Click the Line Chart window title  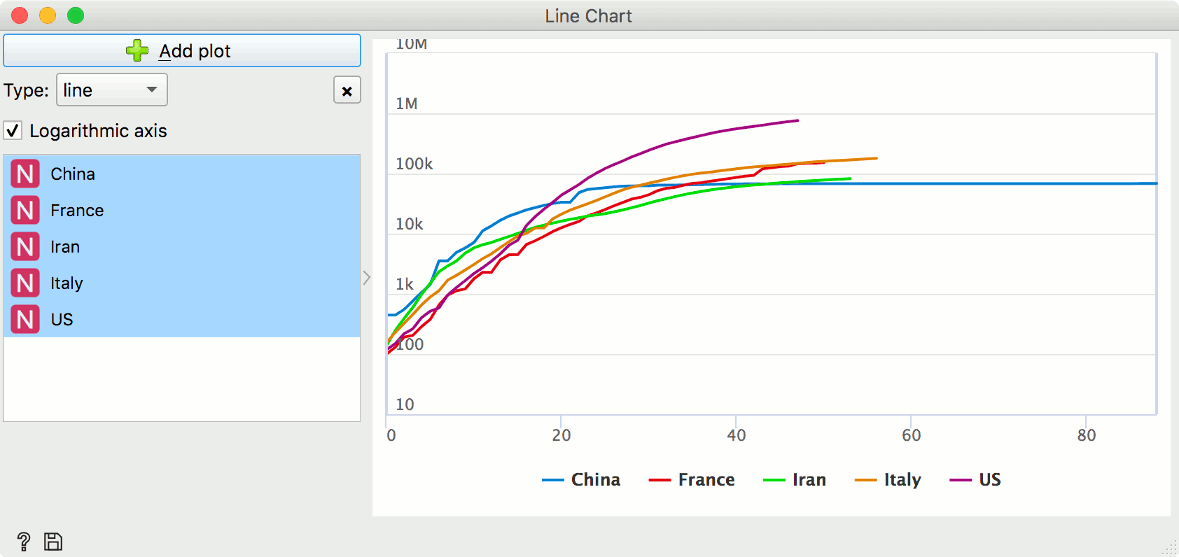pyautogui.click(x=589, y=15)
